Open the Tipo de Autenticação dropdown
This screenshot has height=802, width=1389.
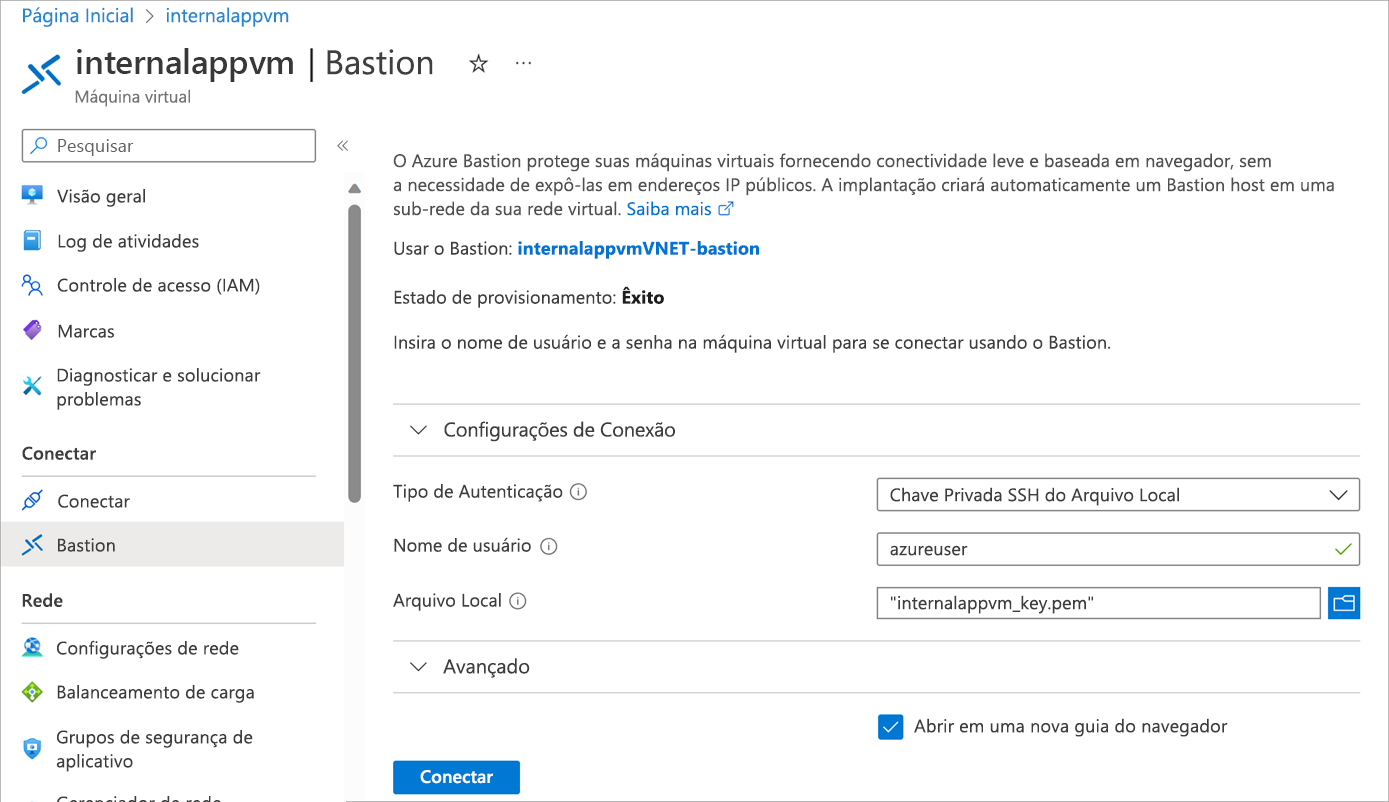tap(1118, 495)
